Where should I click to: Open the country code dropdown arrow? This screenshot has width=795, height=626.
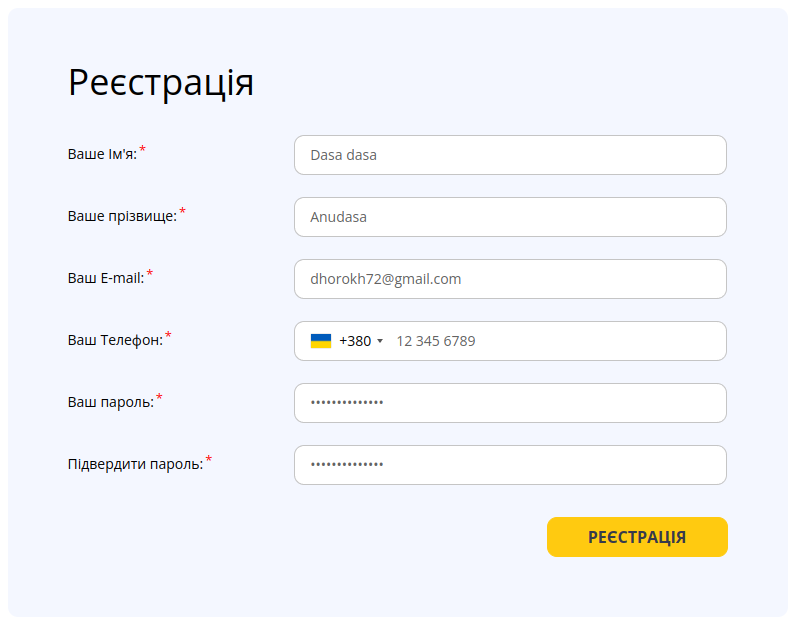[380, 342]
